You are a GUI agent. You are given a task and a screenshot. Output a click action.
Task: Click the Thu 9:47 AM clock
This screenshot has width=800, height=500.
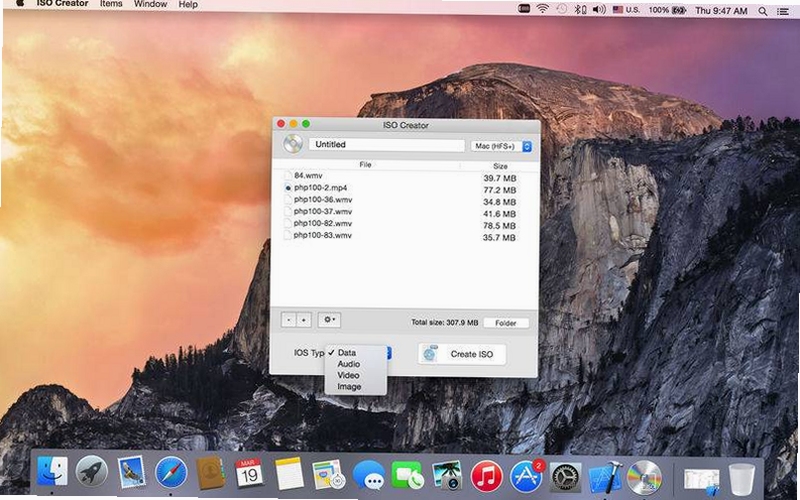721,11
